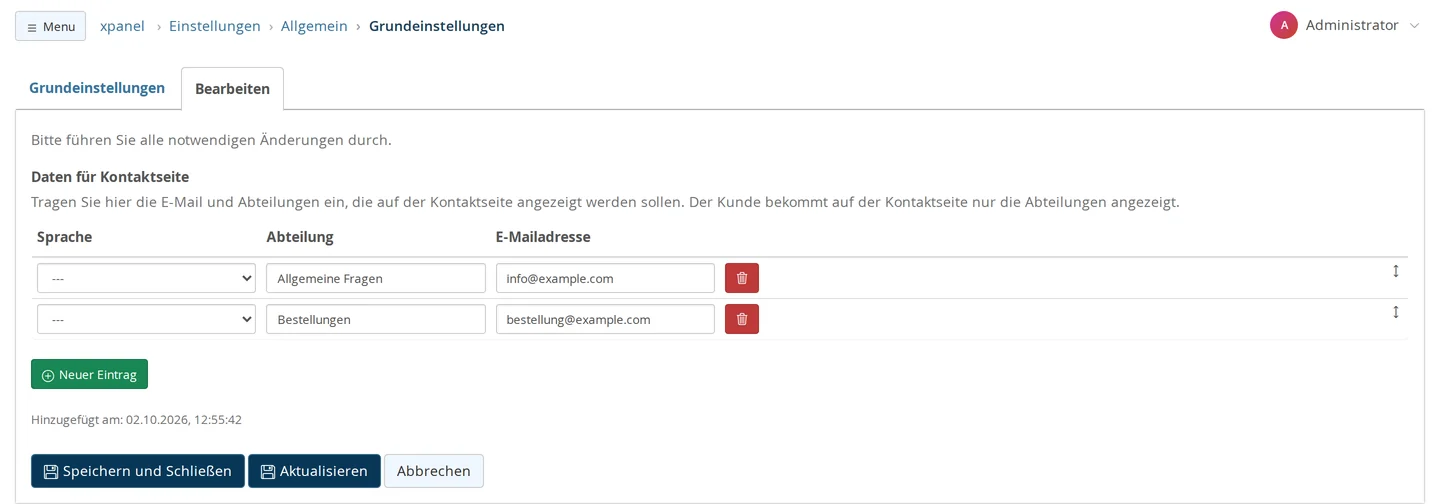Edit the Allgemeine Fragen department field
The height and width of the screenshot is (504, 1440).
click(376, 278)
